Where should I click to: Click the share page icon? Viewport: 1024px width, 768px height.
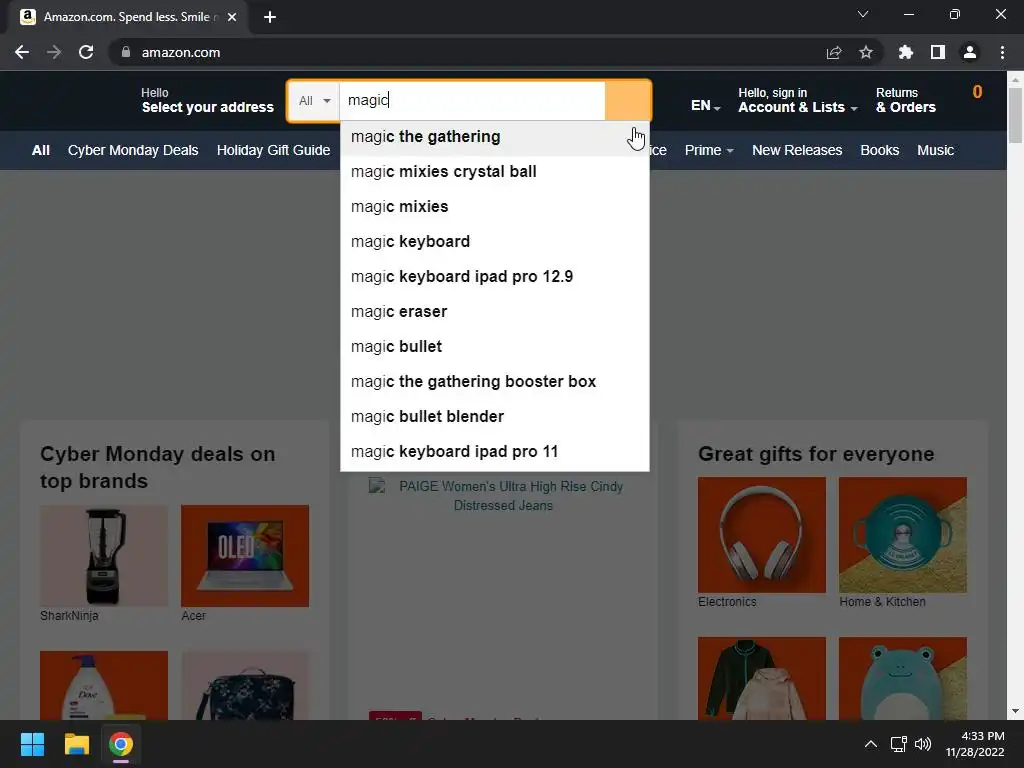[834, 52]
